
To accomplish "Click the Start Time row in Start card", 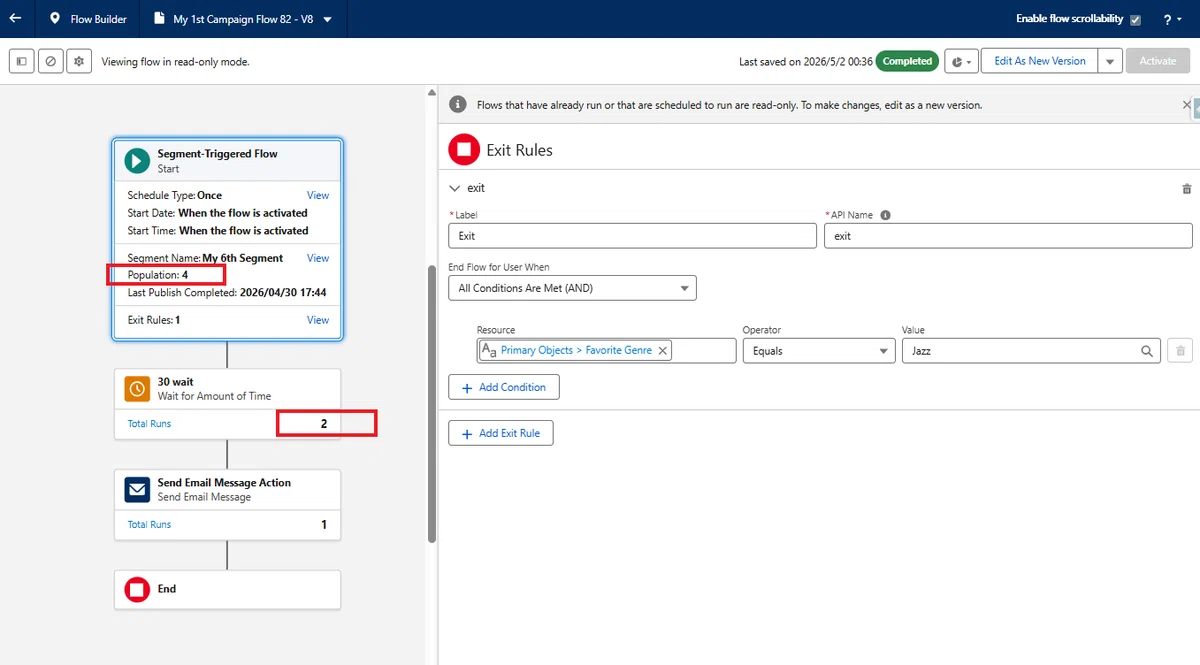I will click(x=218, y=231).
